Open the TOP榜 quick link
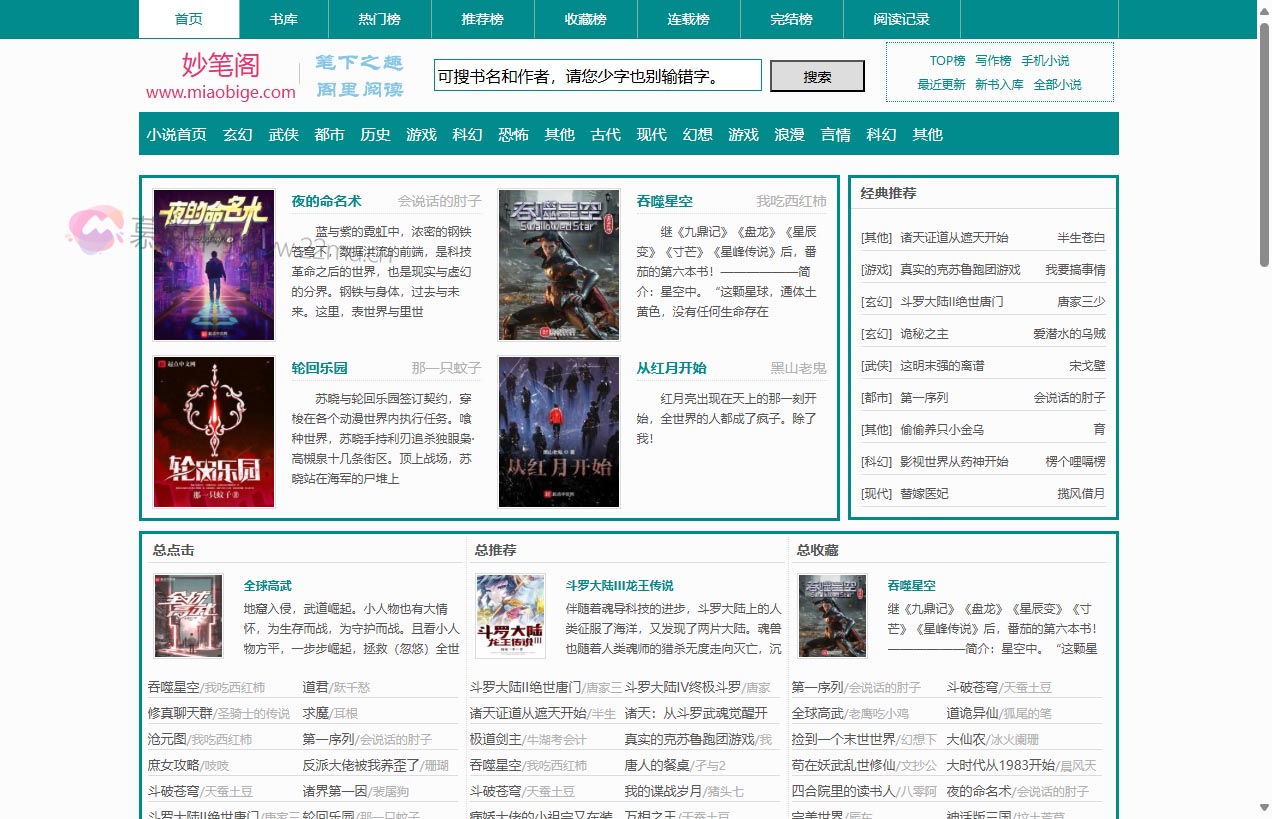This screenshot has width=1272, height=819. 947,61
